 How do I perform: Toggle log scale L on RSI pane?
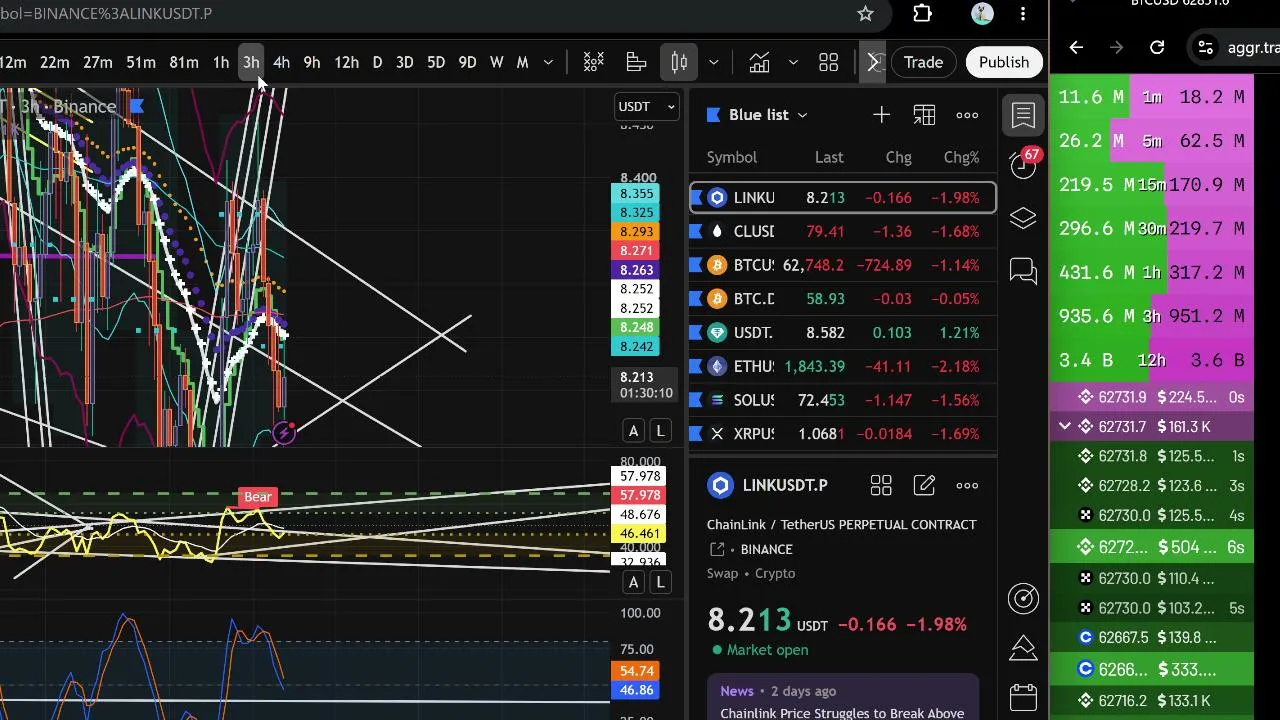660,582
